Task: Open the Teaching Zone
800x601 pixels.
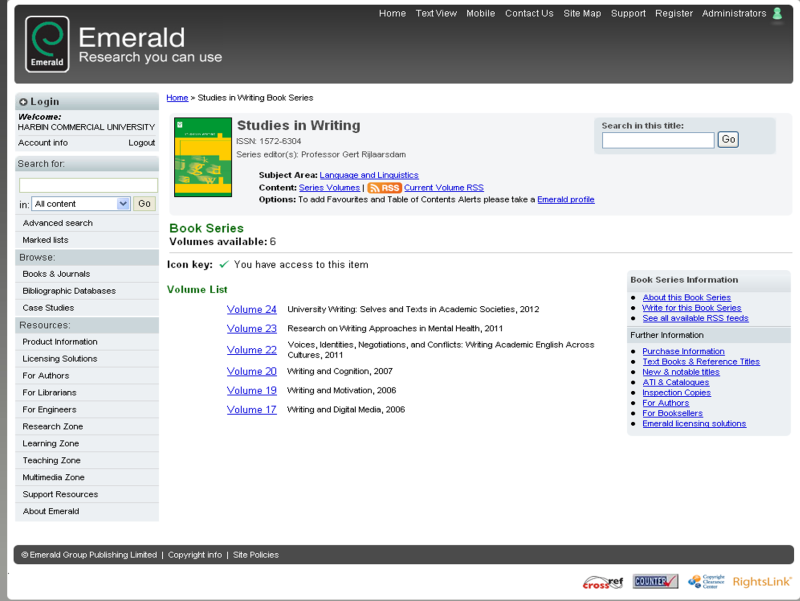Action: [52, 460]
